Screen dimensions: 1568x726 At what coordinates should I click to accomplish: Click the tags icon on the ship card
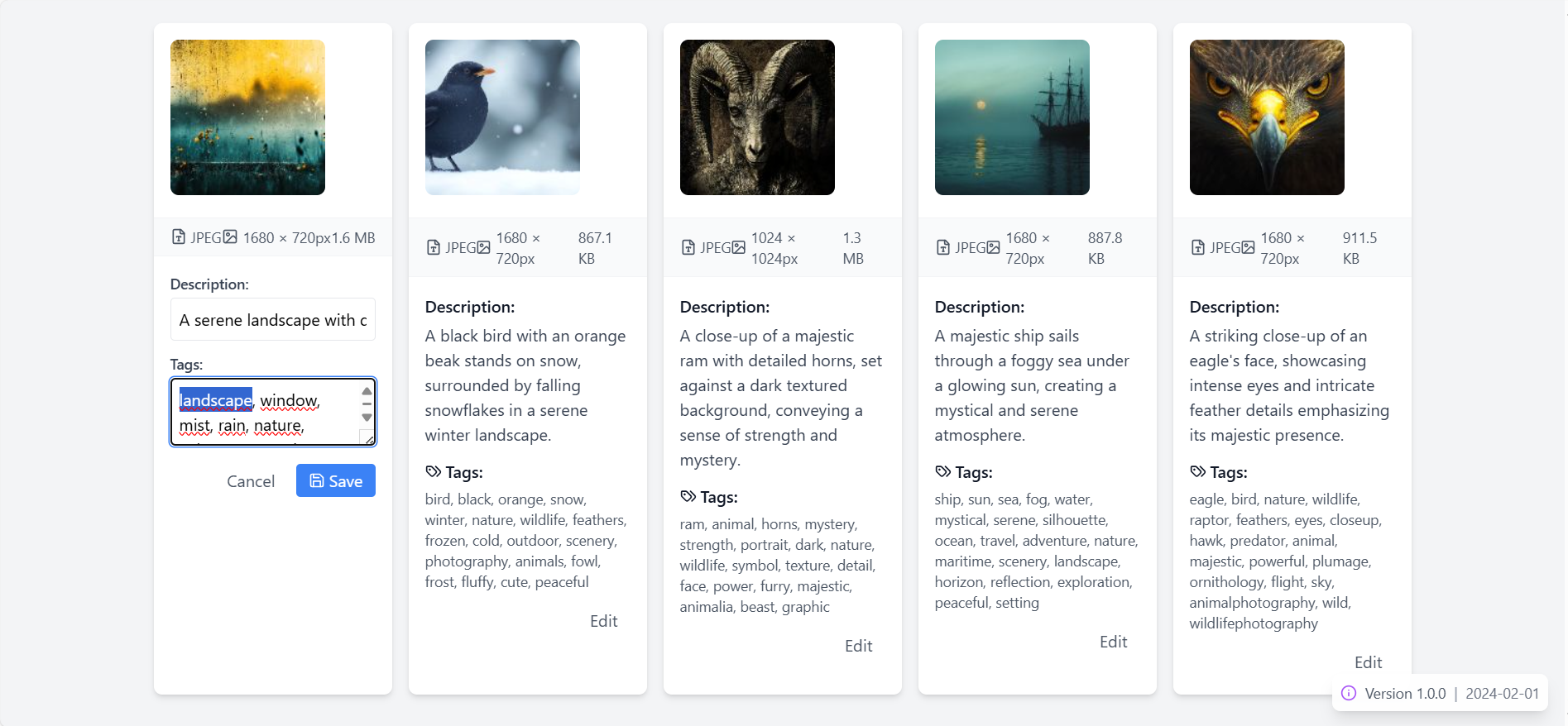[x=943, y=472]
